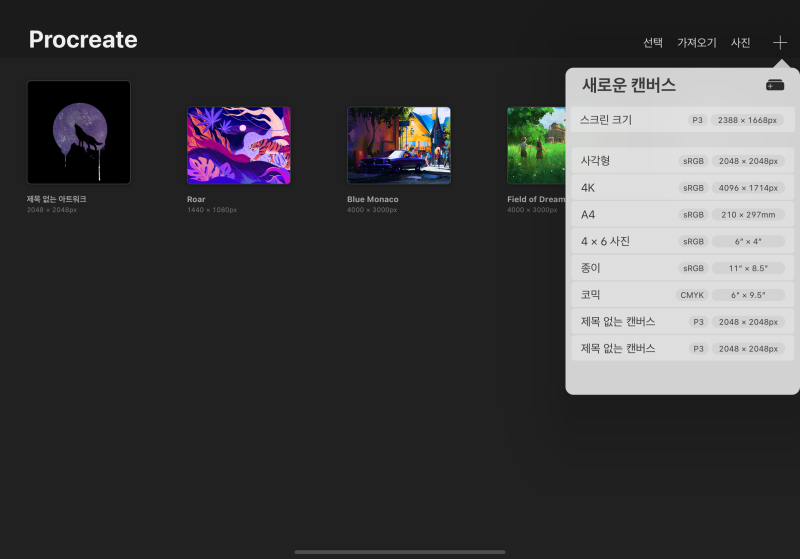
Task: Tap the home indicator bar
Action: 400,552
